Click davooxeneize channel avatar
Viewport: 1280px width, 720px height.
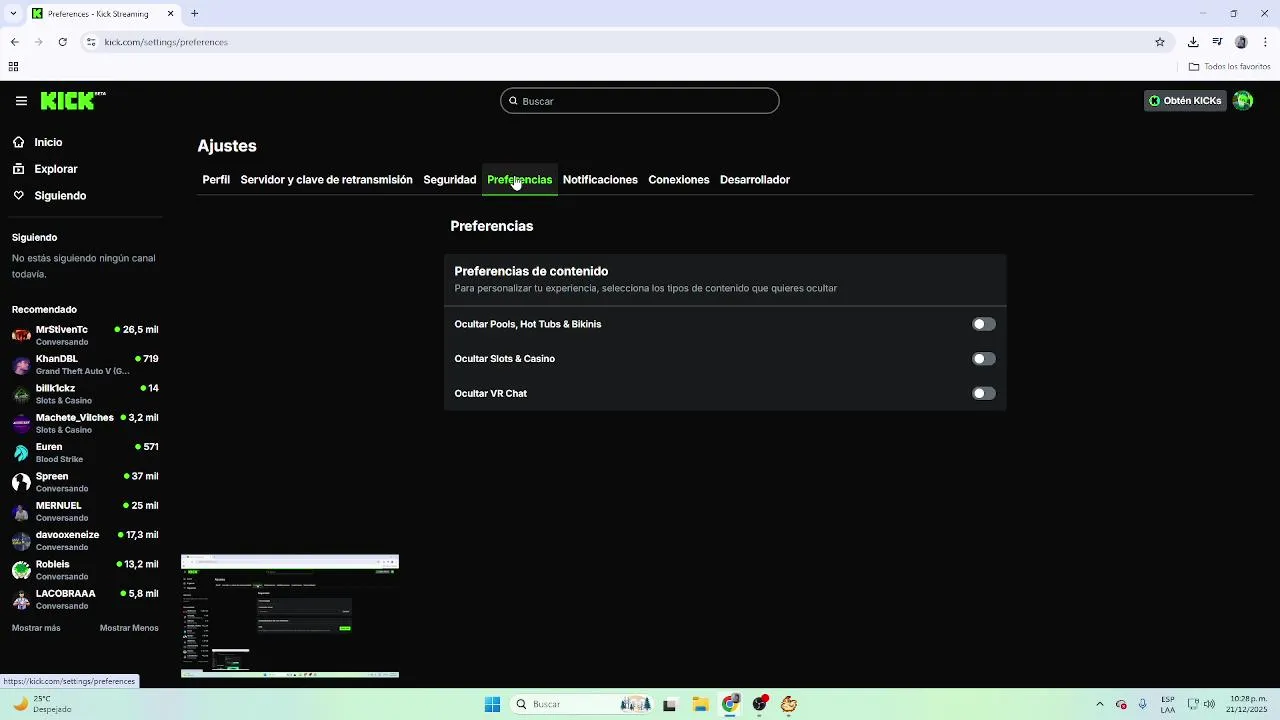[x=21, y=541]
